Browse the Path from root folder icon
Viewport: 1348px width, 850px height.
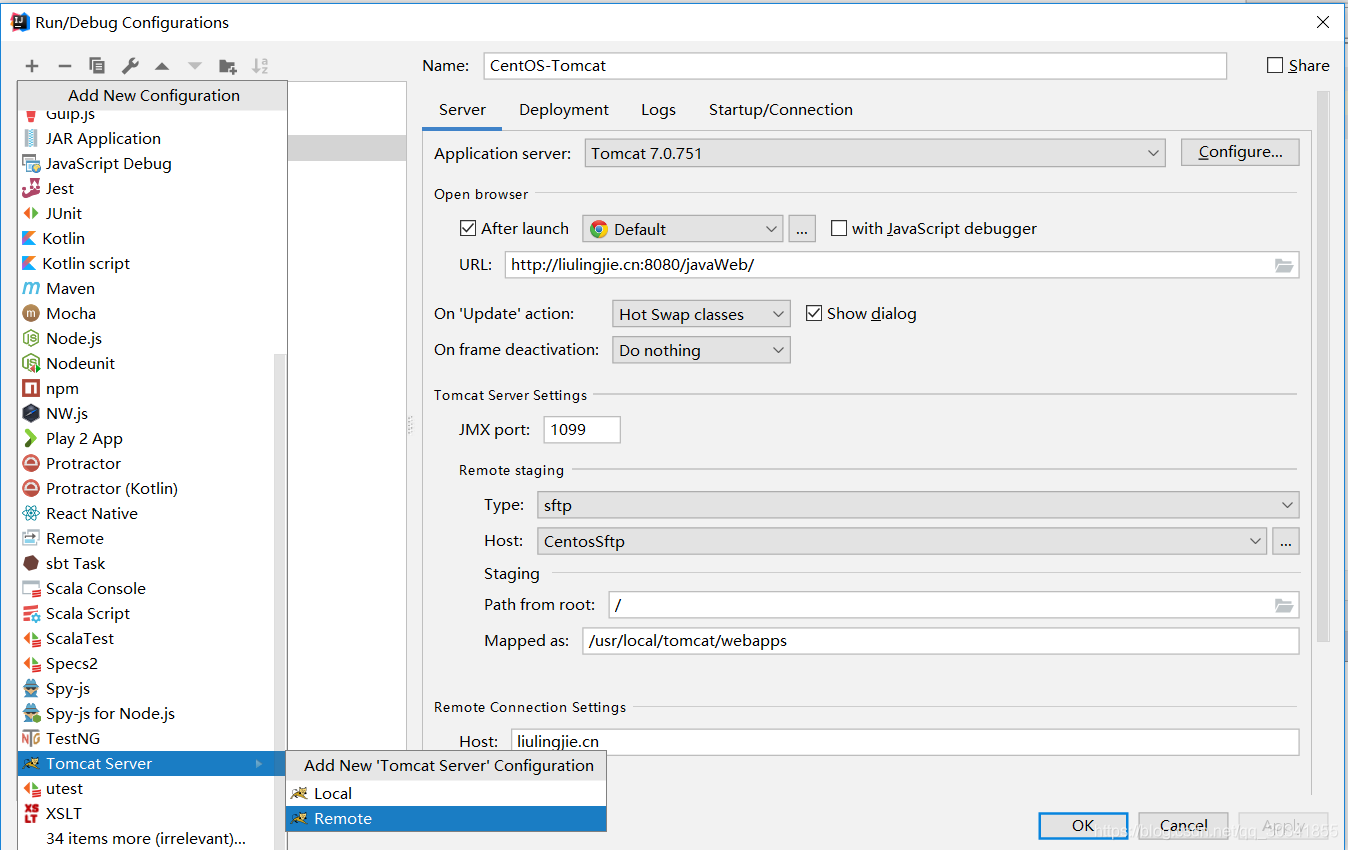point(1284,605)
